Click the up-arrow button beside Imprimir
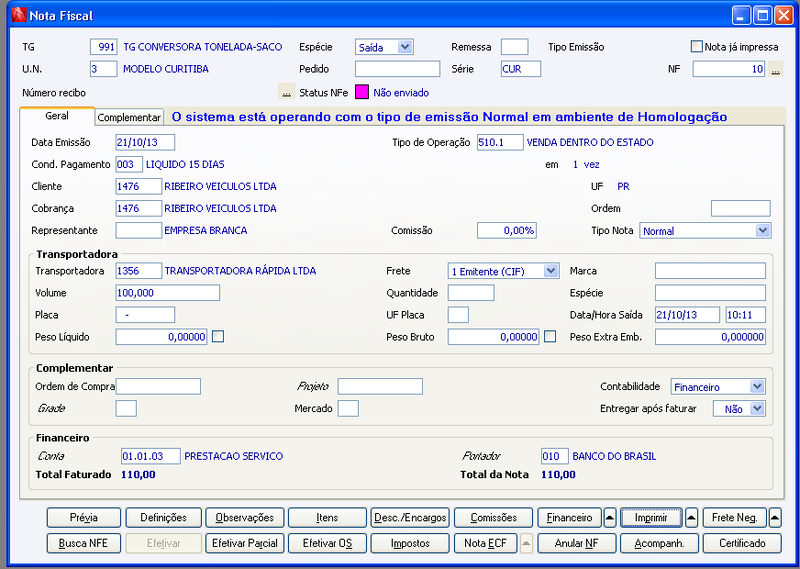The image size is (800, 569). click(x=691, y=517)
